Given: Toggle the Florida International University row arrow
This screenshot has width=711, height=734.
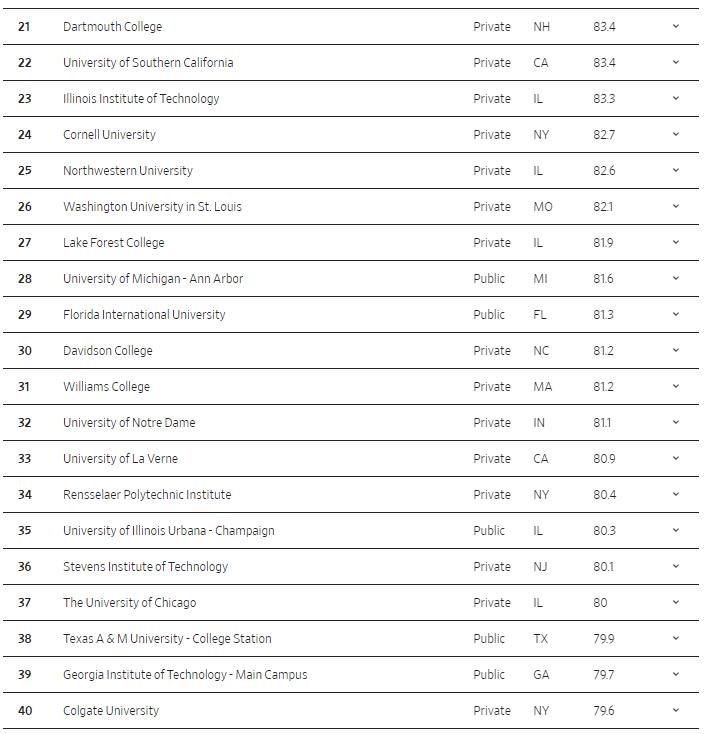Looking at the screenshot, I should click(x=676, y=314).
